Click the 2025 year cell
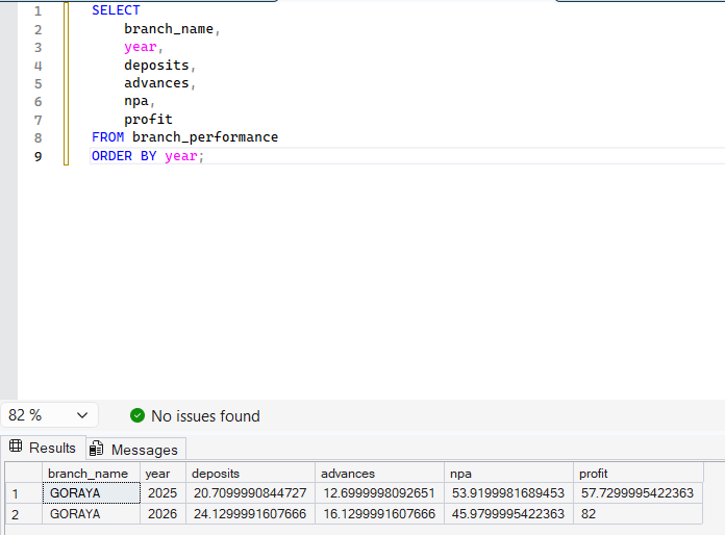 [x=163, y=493]
